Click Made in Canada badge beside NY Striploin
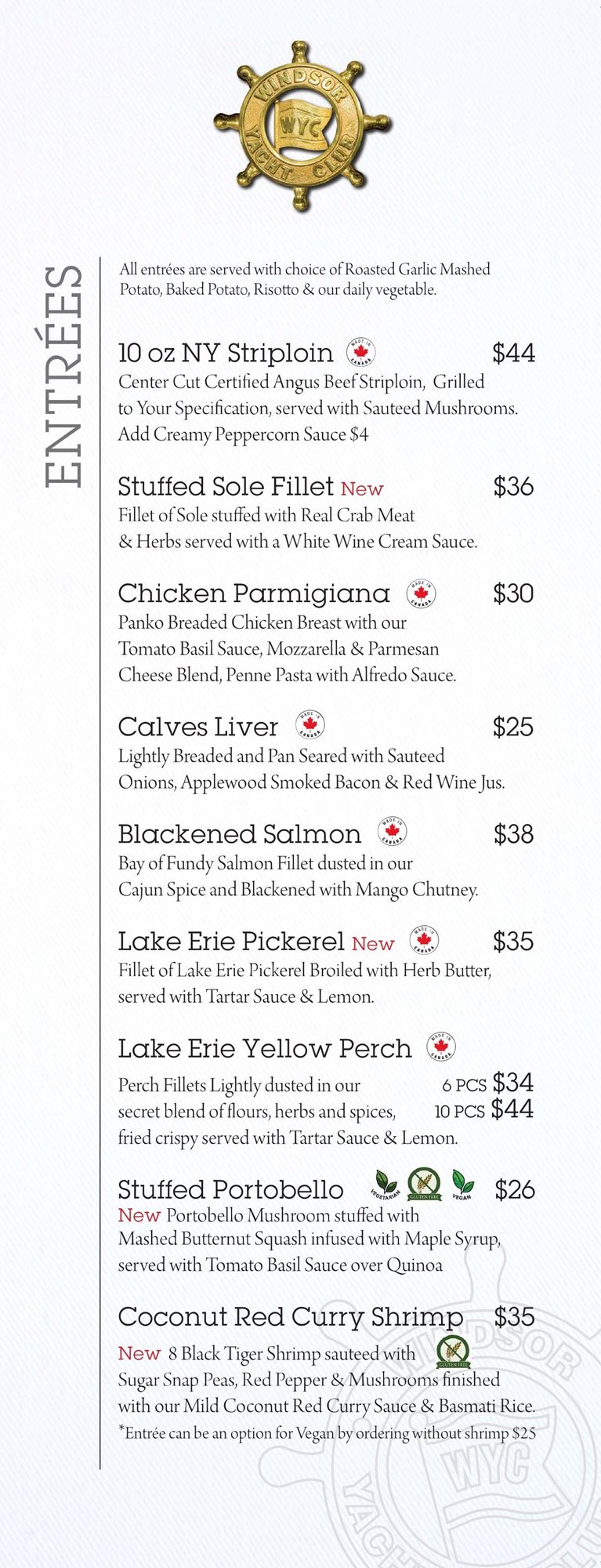 361,352
